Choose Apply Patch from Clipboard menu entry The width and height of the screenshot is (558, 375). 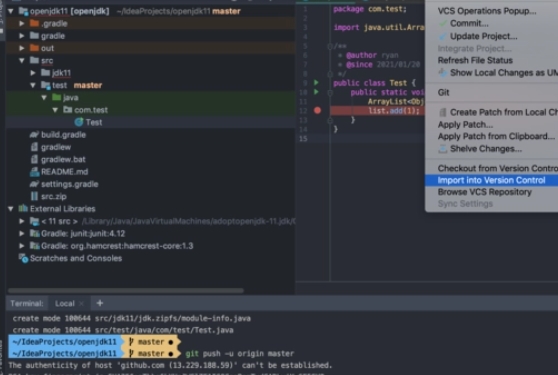[496, 136]
